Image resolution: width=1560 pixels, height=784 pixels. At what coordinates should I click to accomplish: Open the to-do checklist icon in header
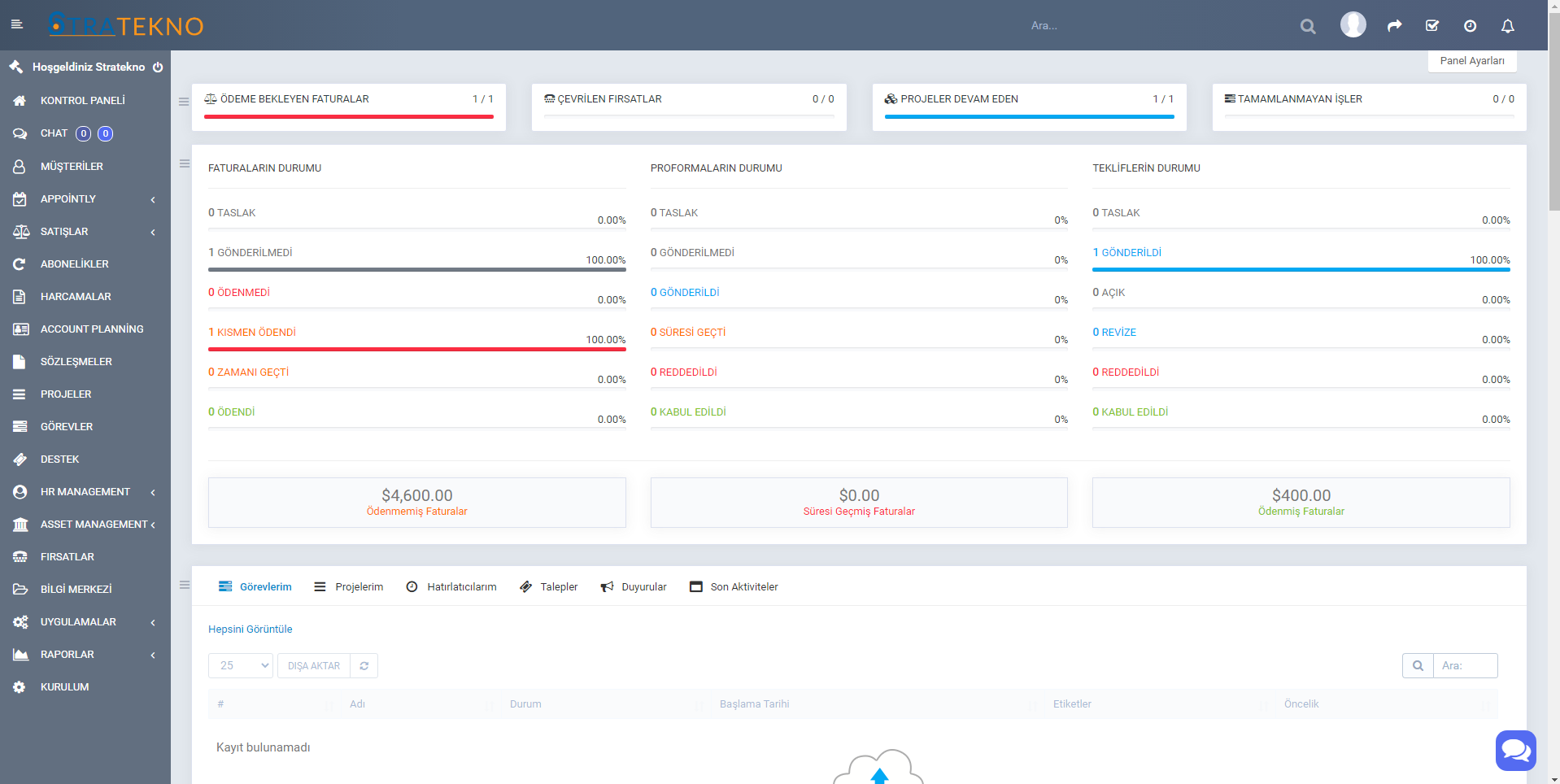click(x=1432, y=26)
